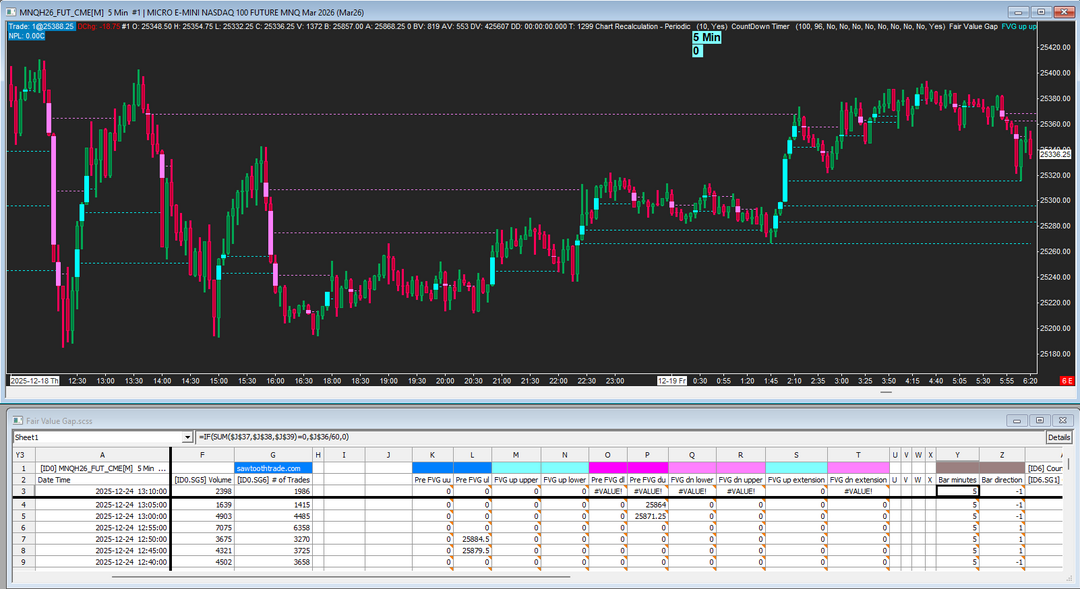1080x589 pixels.
Task: Click the Details button in spreadsheet
Action: 1059,437
